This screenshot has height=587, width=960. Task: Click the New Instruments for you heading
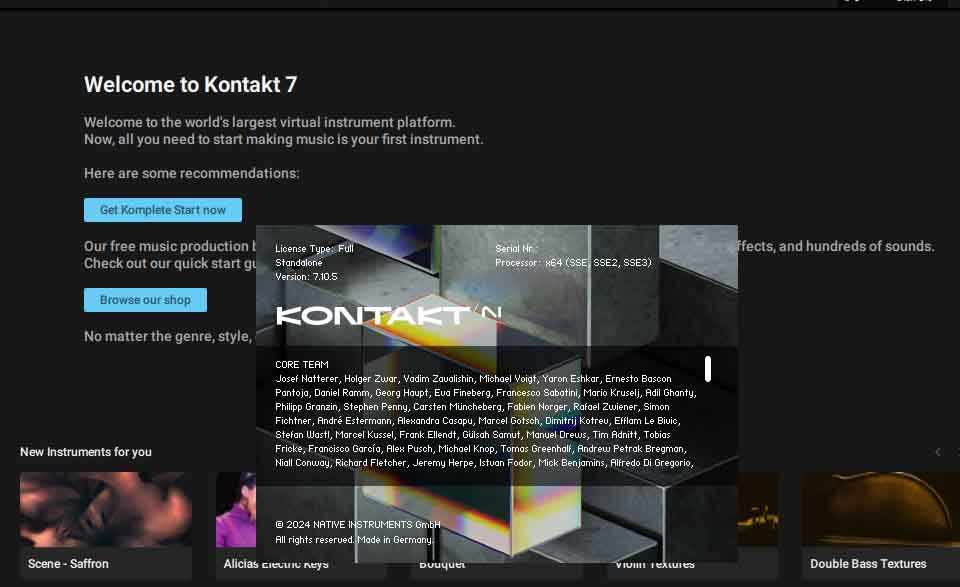tap(86, 452)
